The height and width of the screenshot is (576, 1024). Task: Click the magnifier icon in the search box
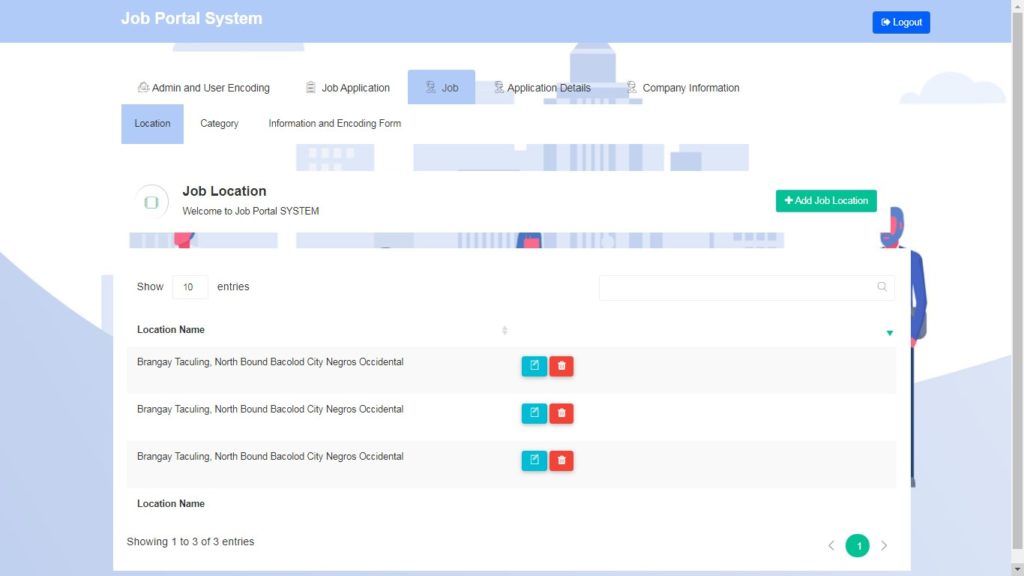[x=882, y=287]
